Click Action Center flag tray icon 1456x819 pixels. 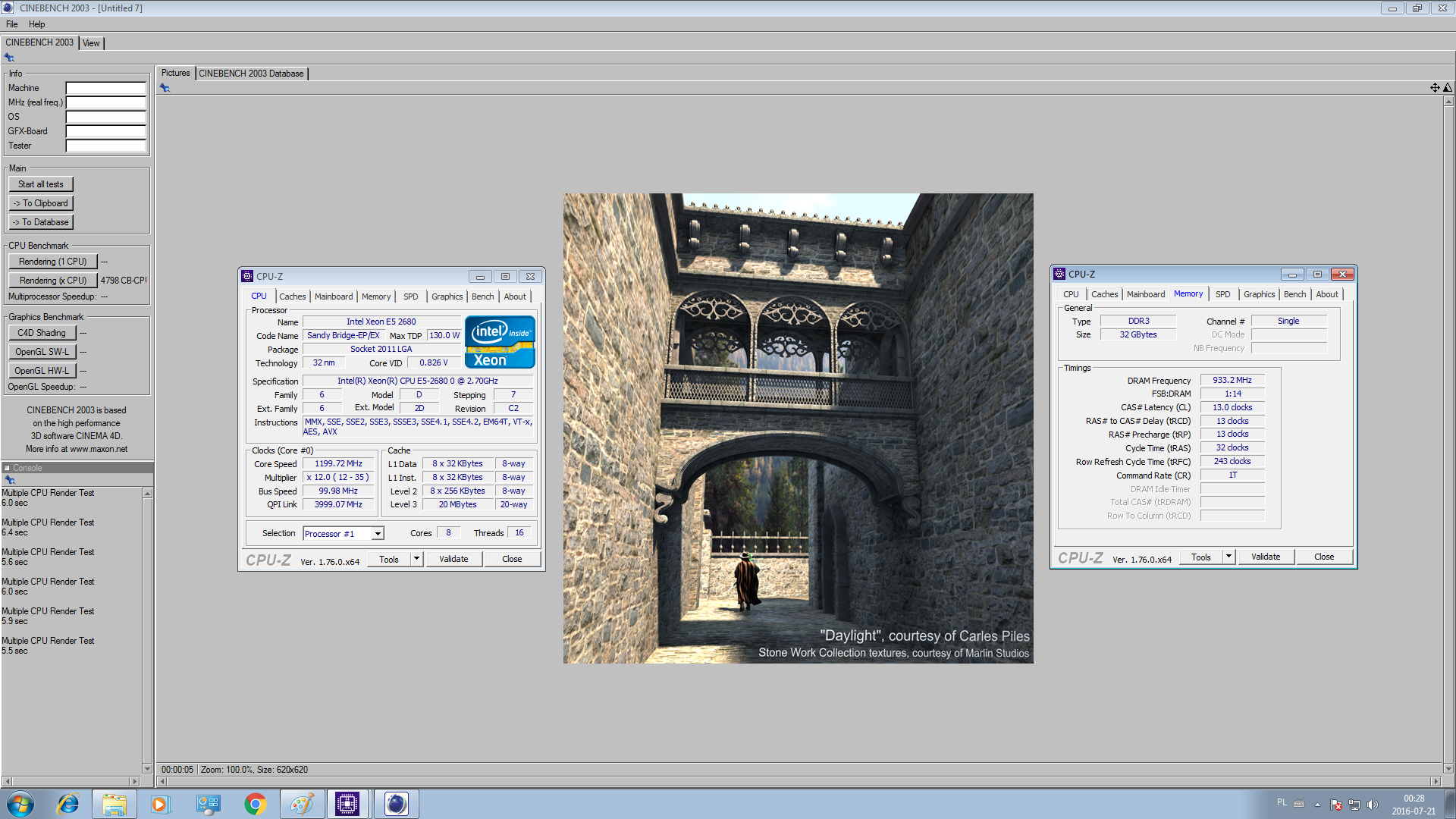click(1336, 805)
